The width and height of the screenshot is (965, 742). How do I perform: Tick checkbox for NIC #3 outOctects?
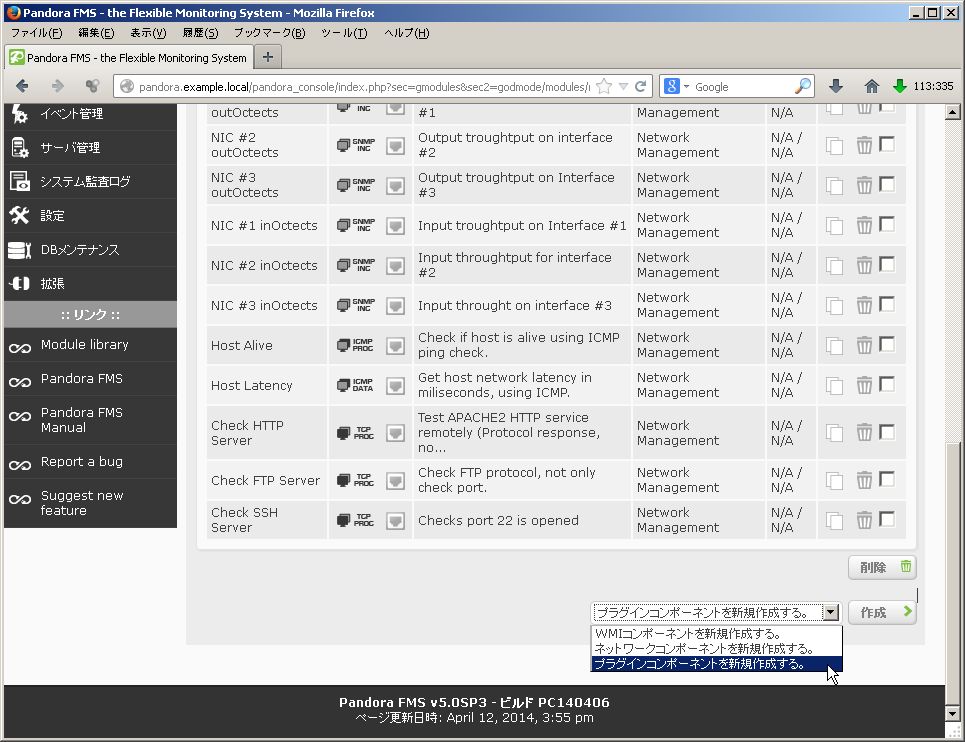click(887, 184)
